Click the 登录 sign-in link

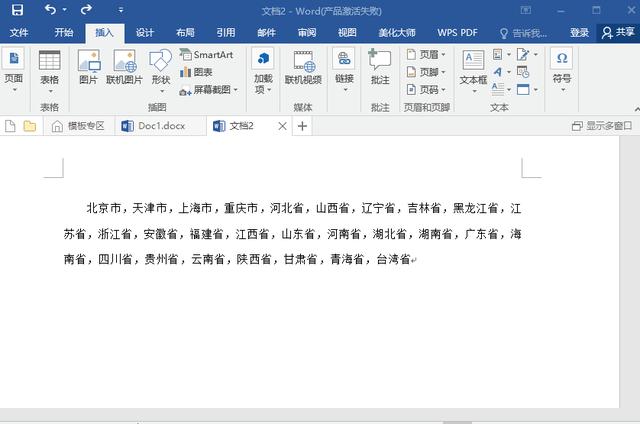tap(579, 33)
